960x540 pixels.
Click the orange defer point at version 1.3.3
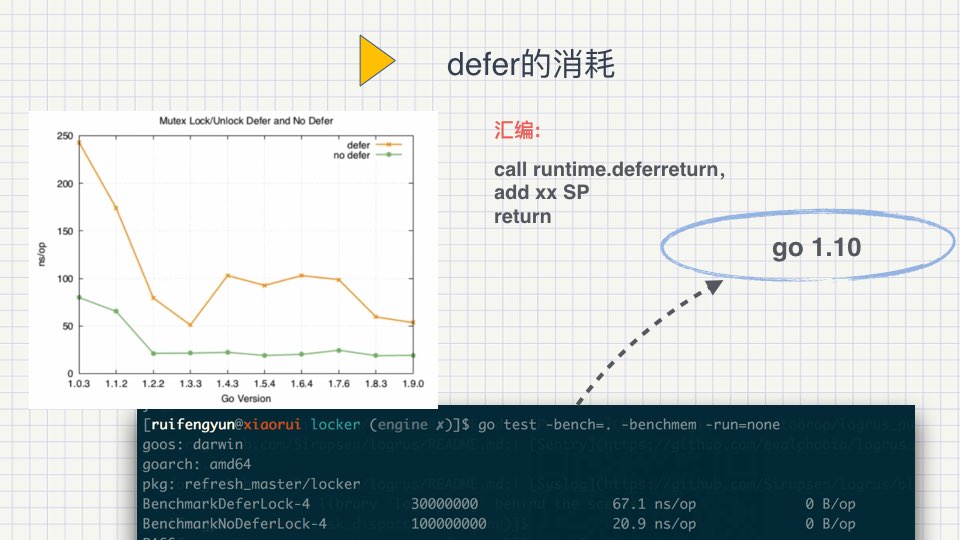tap(190, 325)
